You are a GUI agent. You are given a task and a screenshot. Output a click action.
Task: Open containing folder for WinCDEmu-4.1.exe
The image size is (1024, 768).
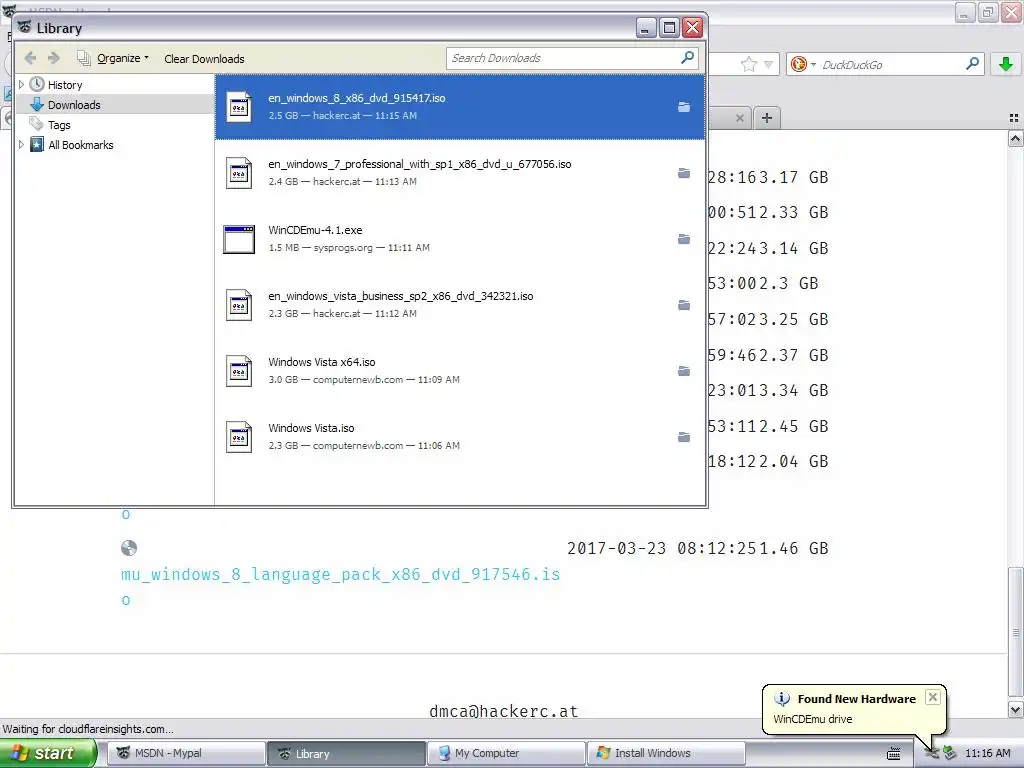(x=684, y=239)
